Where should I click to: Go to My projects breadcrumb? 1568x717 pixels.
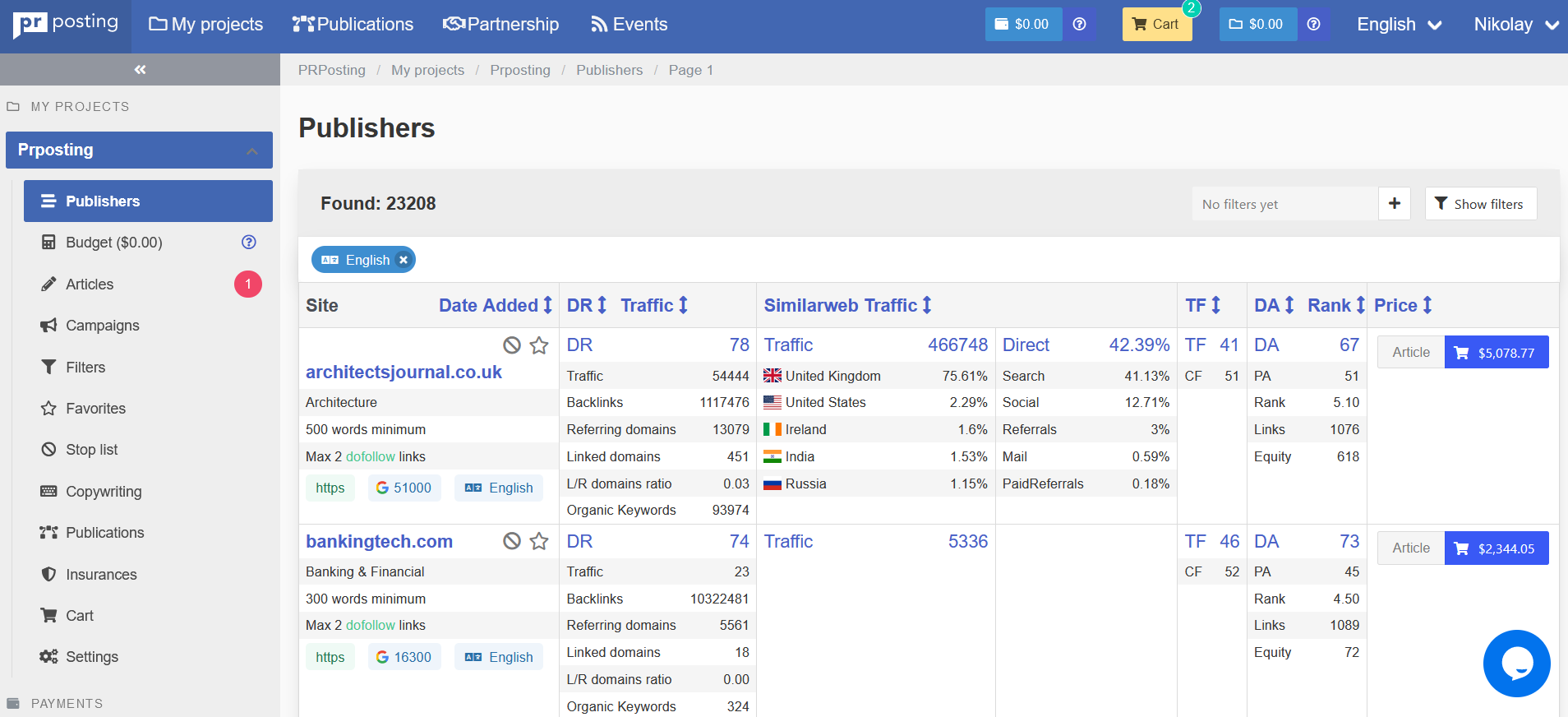[427, 70]
